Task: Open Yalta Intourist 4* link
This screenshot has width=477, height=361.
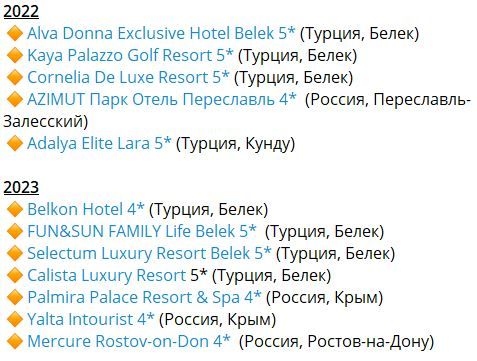Action: pyautogui.click(x=91, y=319)
